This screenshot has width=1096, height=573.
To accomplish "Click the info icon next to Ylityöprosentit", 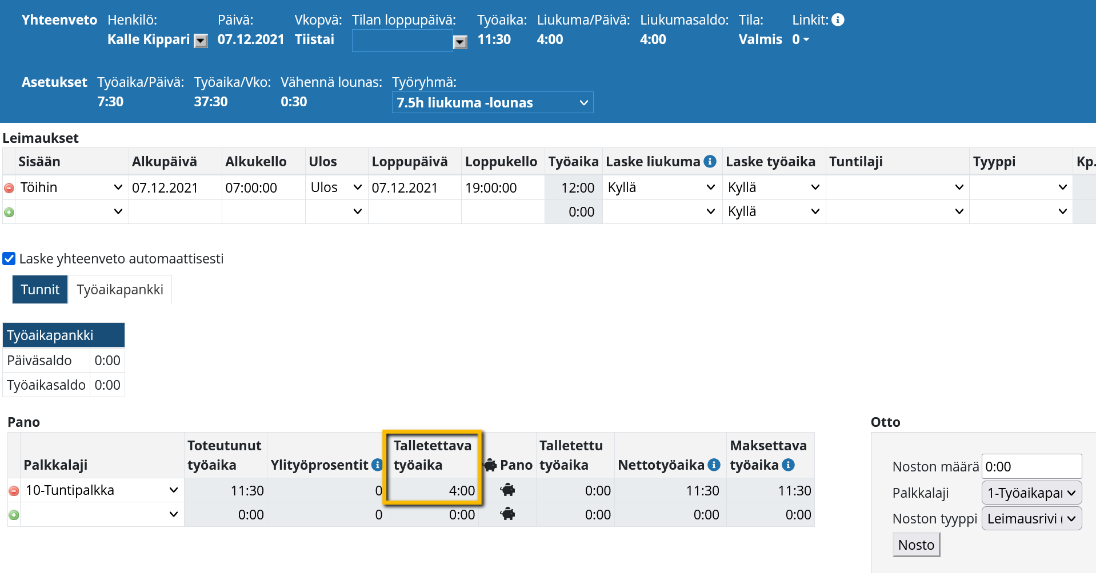I will [x=377, y=465].
